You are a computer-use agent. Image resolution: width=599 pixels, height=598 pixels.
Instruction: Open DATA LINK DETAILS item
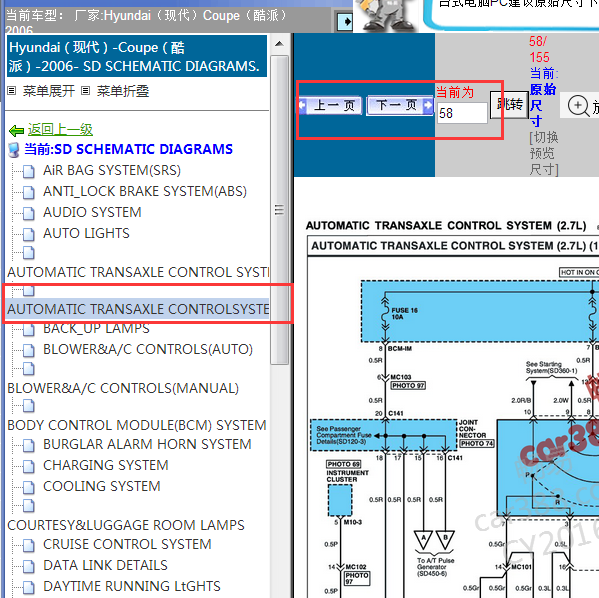click(105, 565)
